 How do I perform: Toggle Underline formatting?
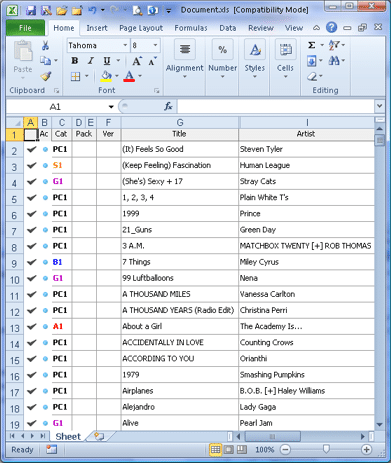point(107,61)
